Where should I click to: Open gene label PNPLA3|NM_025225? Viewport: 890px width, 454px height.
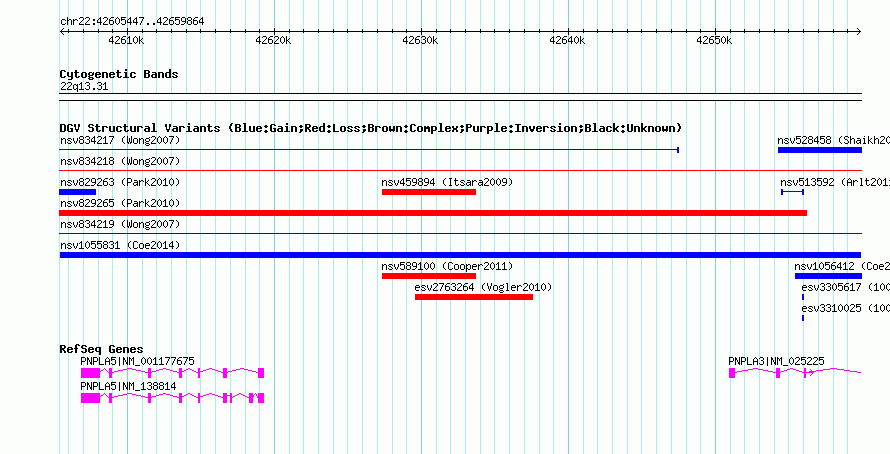[776, 361]
